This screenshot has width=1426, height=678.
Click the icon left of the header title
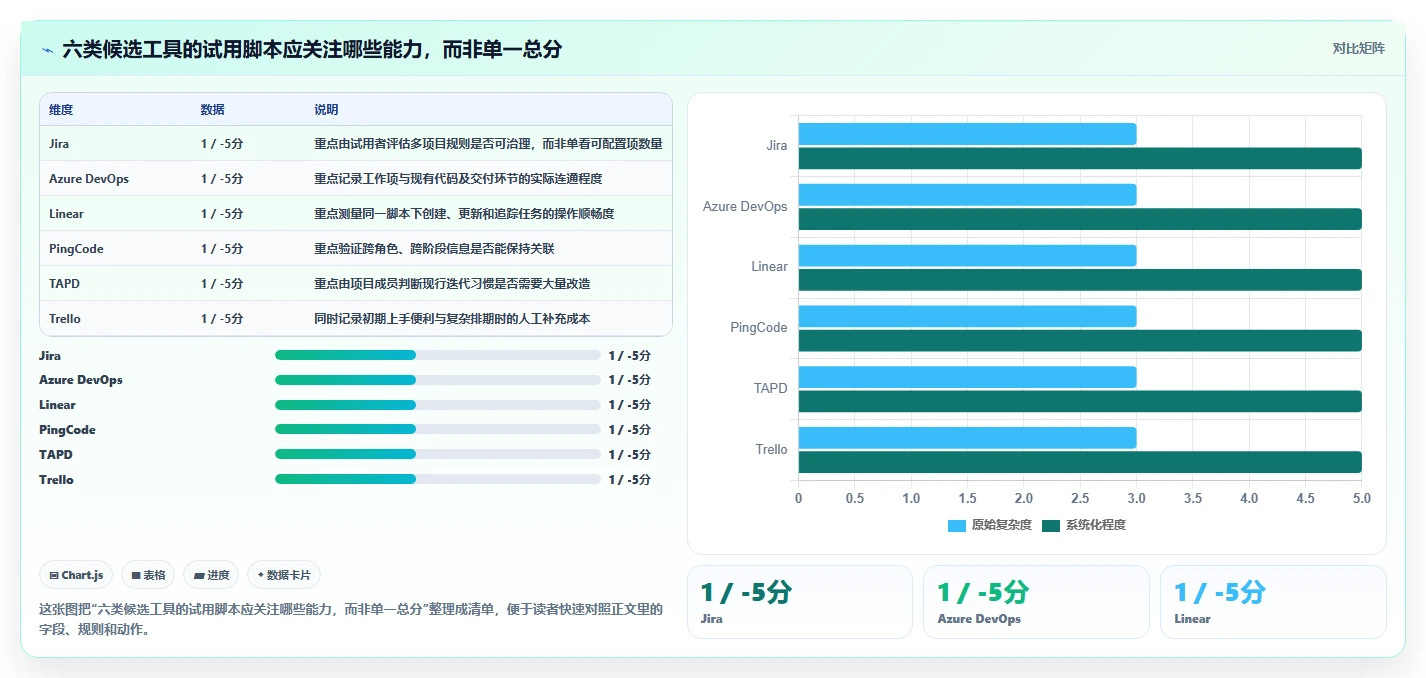coord(48,49)
